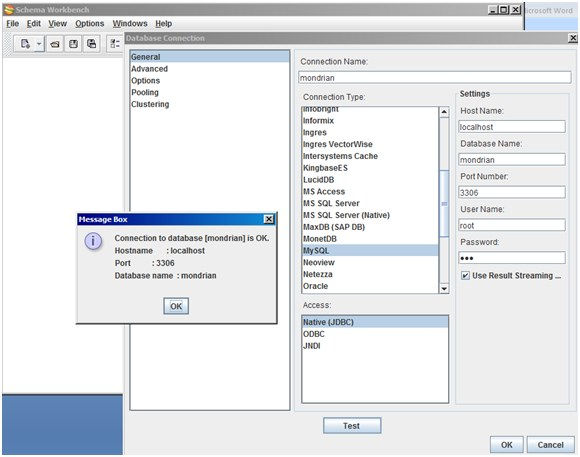Image resolution: width=580 pixels, height=457 pixels.
Task: Select MS SQL Server connection type
Action: [370, 204]
